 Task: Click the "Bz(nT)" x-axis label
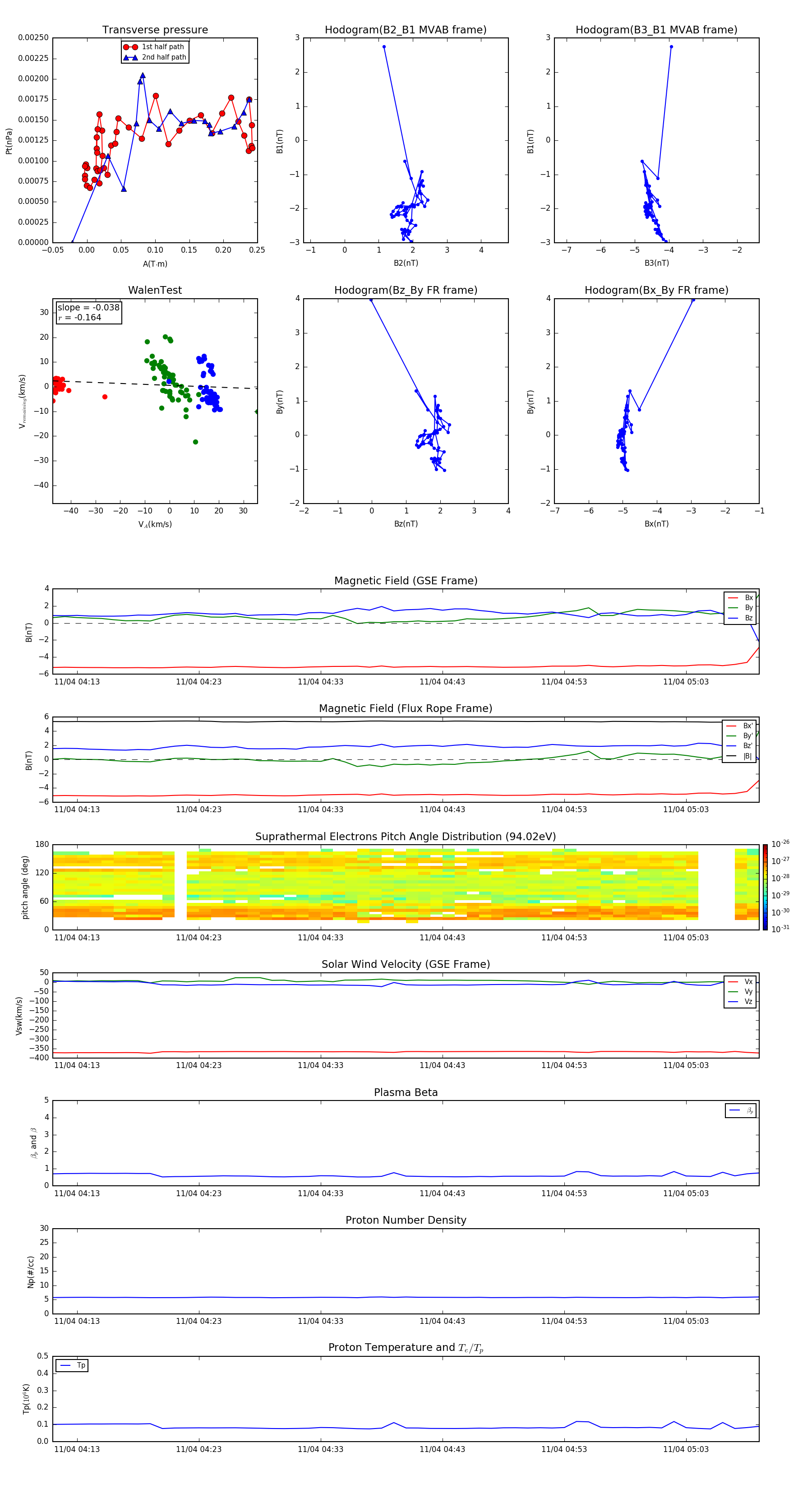(x=406, y=524)
